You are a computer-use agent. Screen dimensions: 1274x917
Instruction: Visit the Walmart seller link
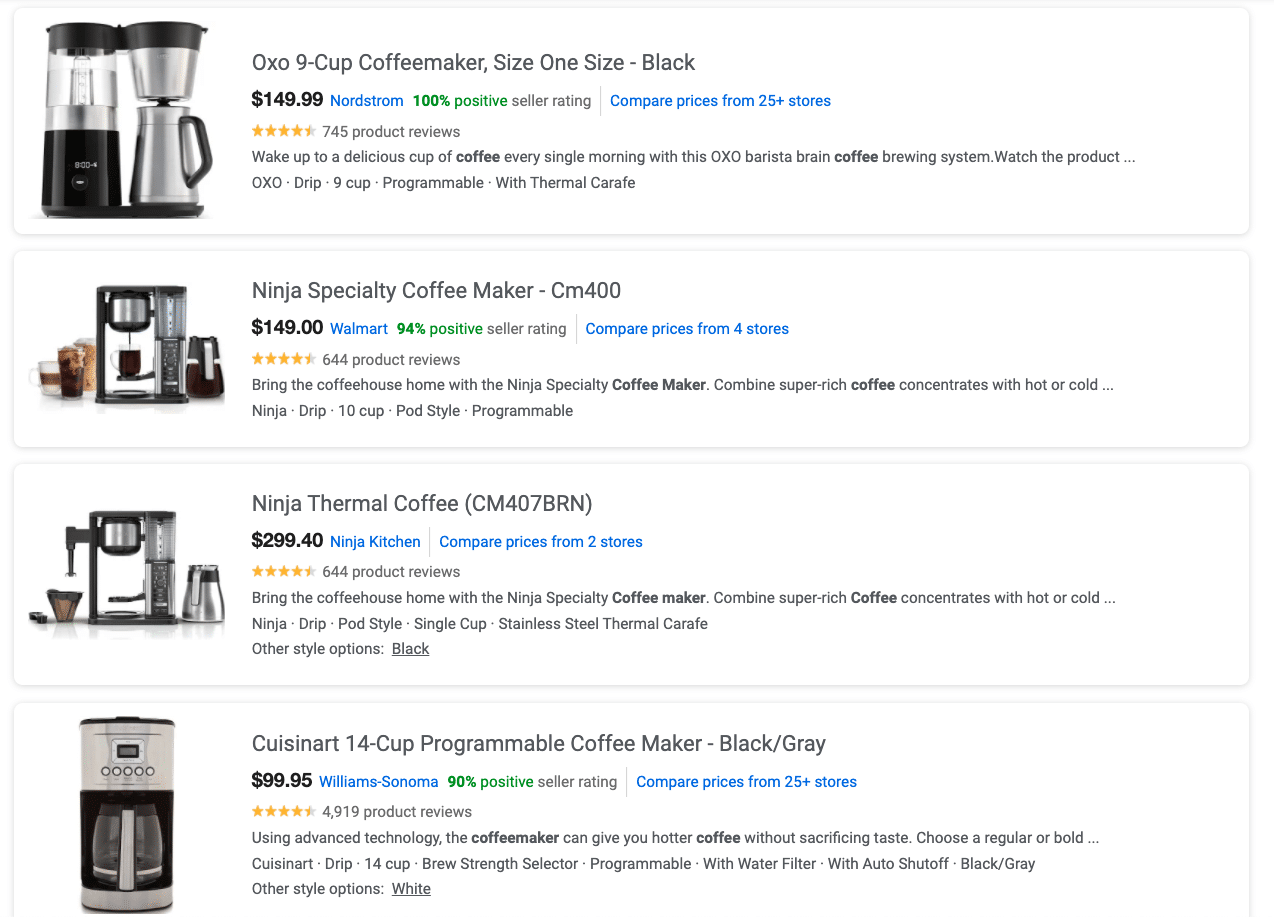click(x=358, y=328)
